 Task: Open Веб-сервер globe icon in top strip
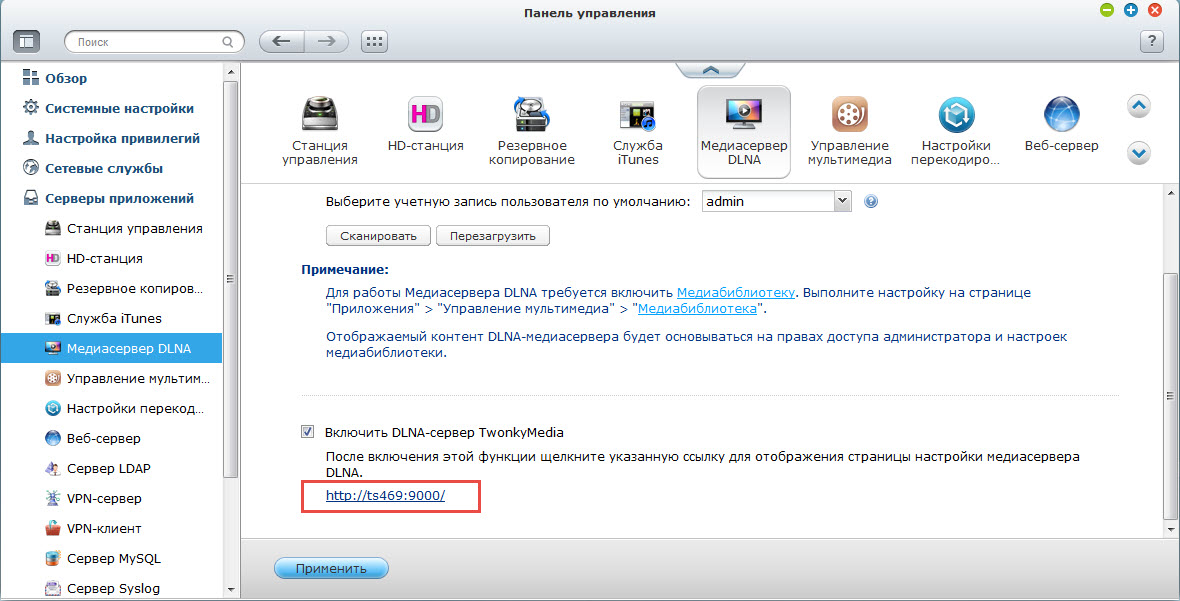[x=1062, y=114]
